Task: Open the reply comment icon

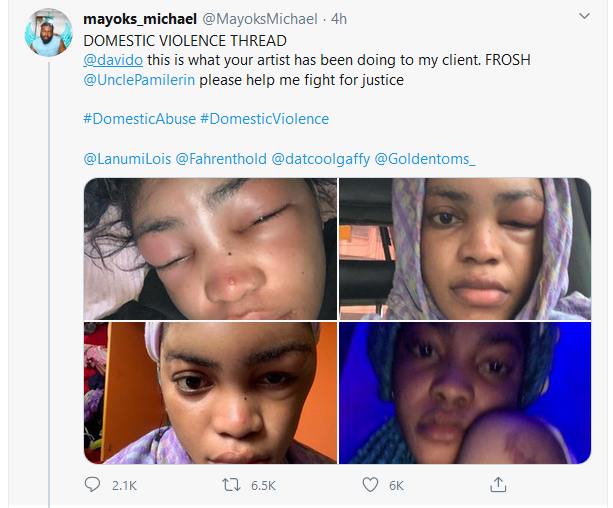Action: point(92,485)
